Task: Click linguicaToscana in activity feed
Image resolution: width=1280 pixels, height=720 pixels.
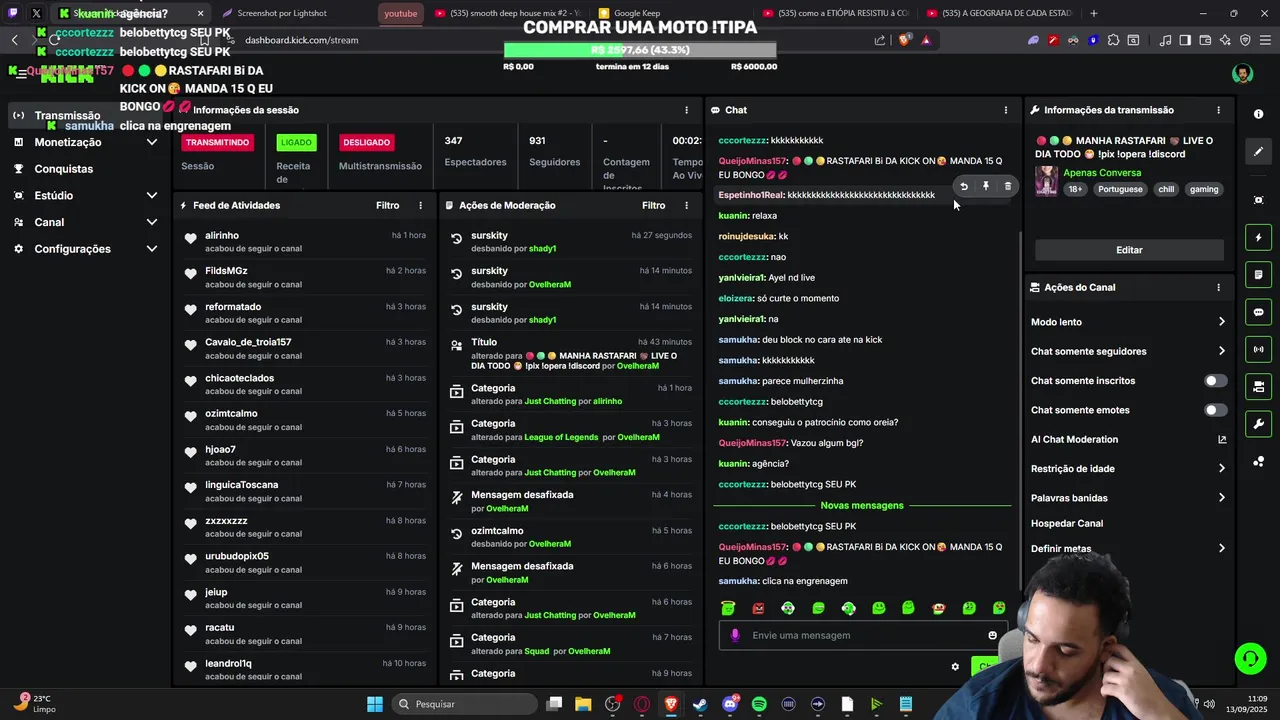Action: [x=305, y=491]
